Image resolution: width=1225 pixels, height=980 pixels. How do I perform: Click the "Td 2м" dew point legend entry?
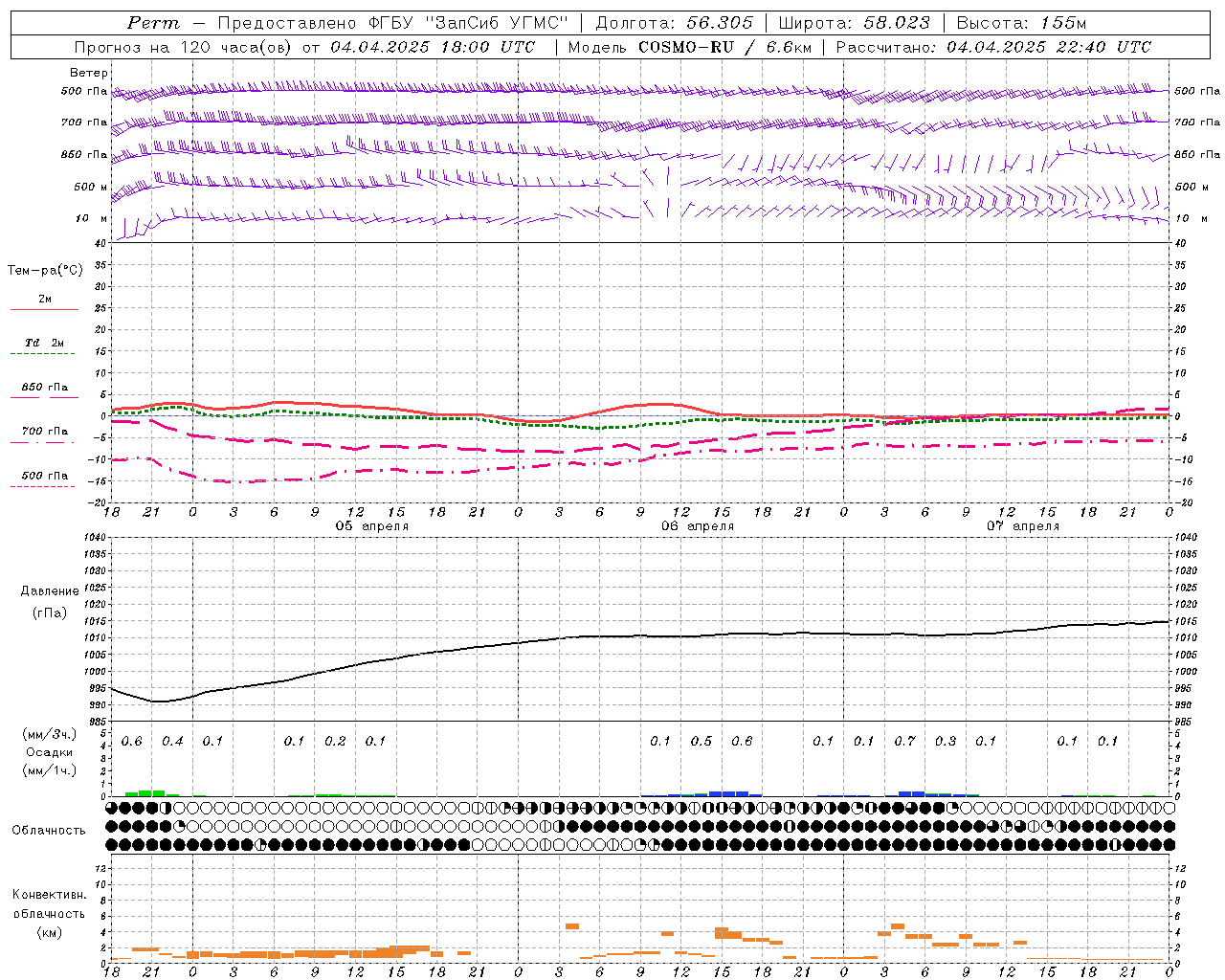click(x=44, y=343)
